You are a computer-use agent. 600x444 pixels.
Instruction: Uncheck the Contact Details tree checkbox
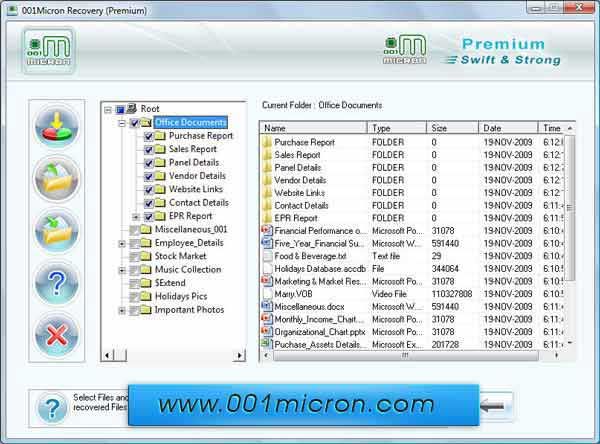click(149, 203)
